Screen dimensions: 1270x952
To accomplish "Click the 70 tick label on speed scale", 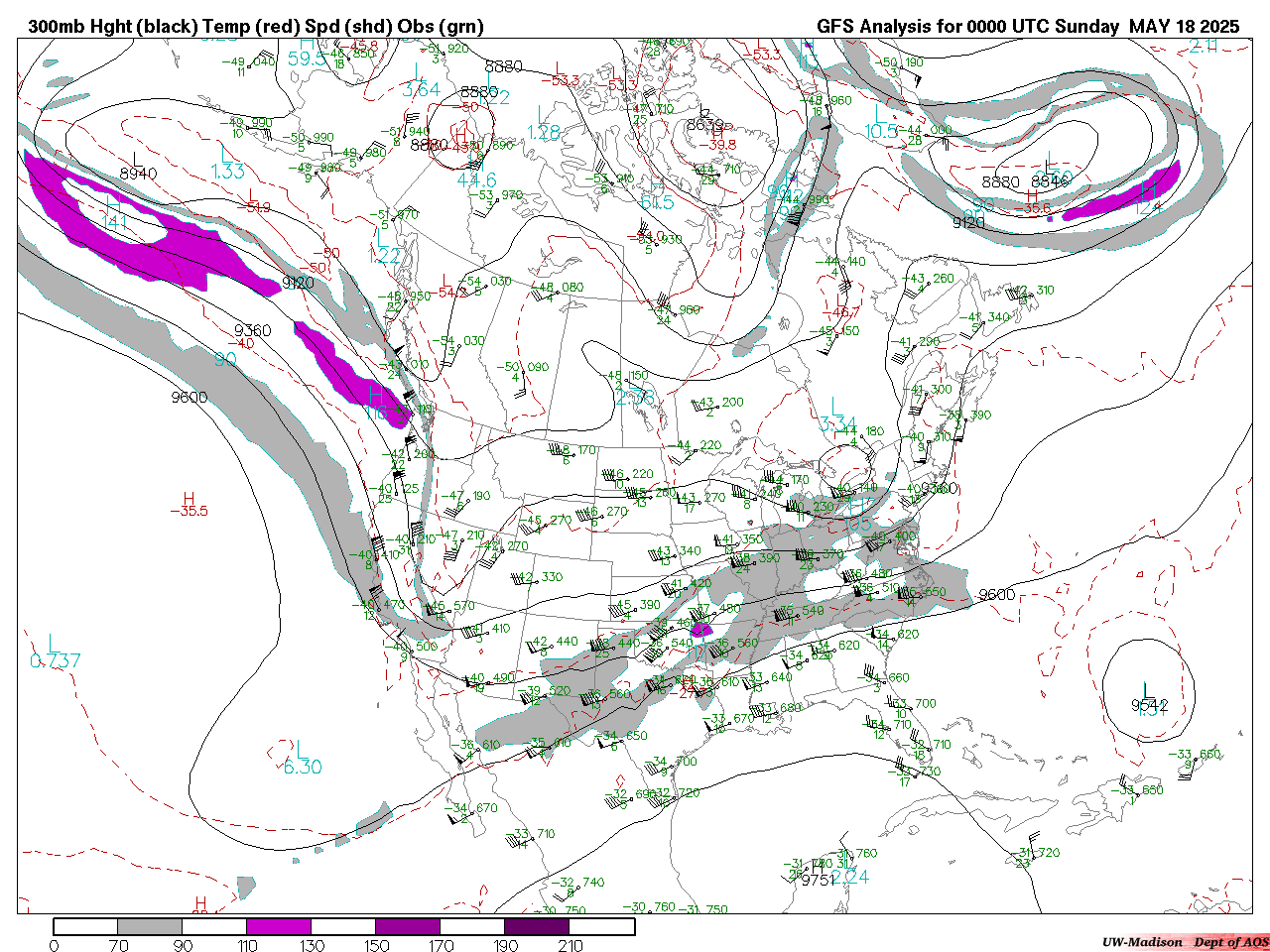I will [118, 945].
